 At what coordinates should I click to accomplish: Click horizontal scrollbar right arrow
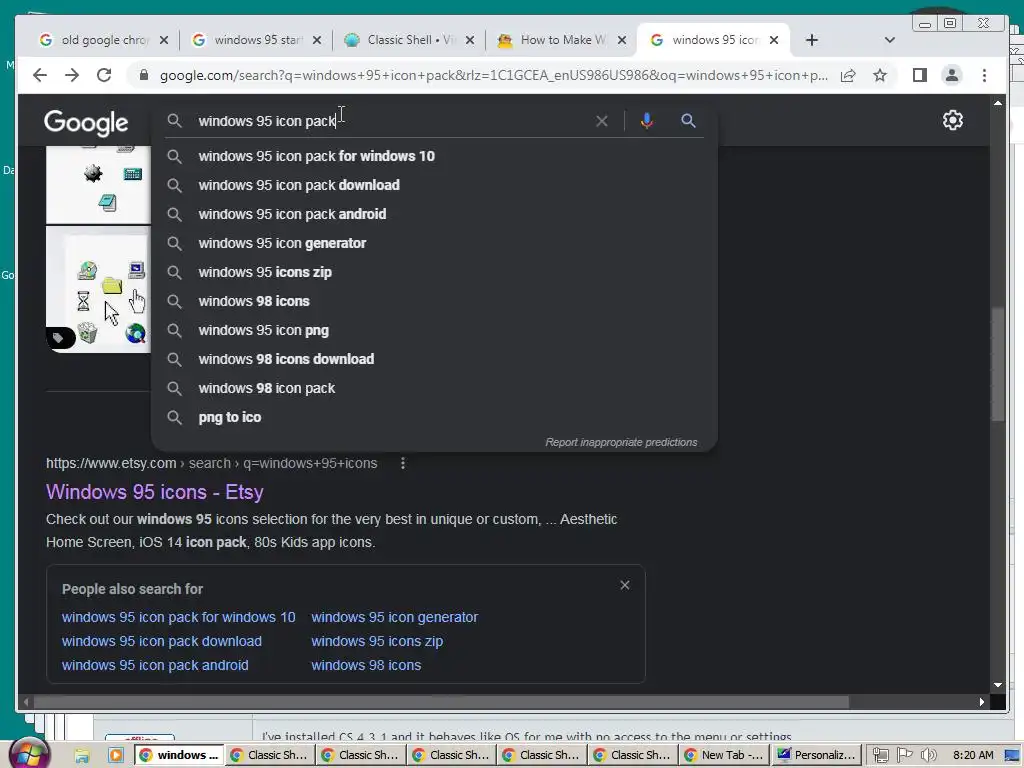point(982,702)
